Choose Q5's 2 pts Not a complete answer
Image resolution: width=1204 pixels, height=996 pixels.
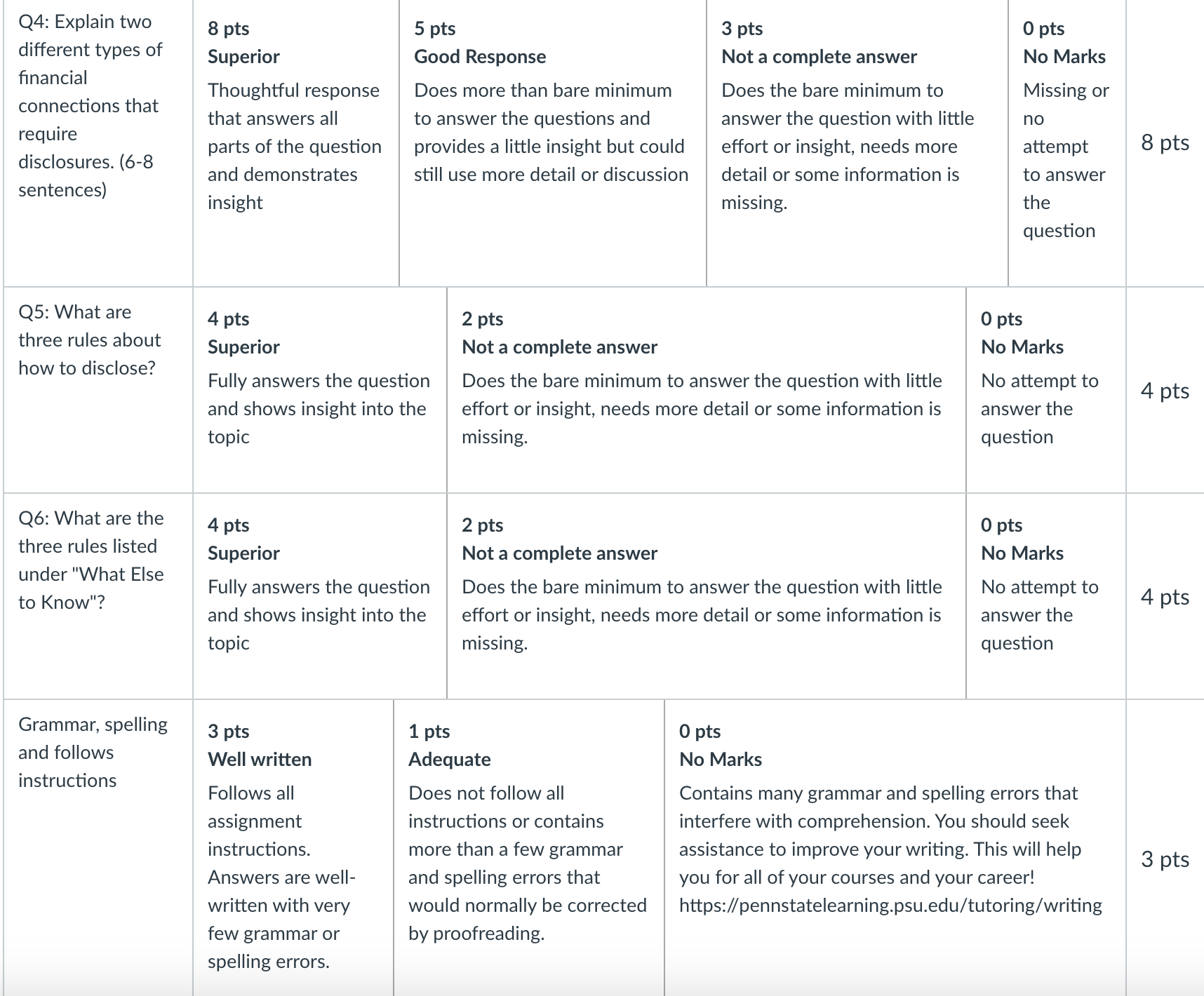[707, 390]
